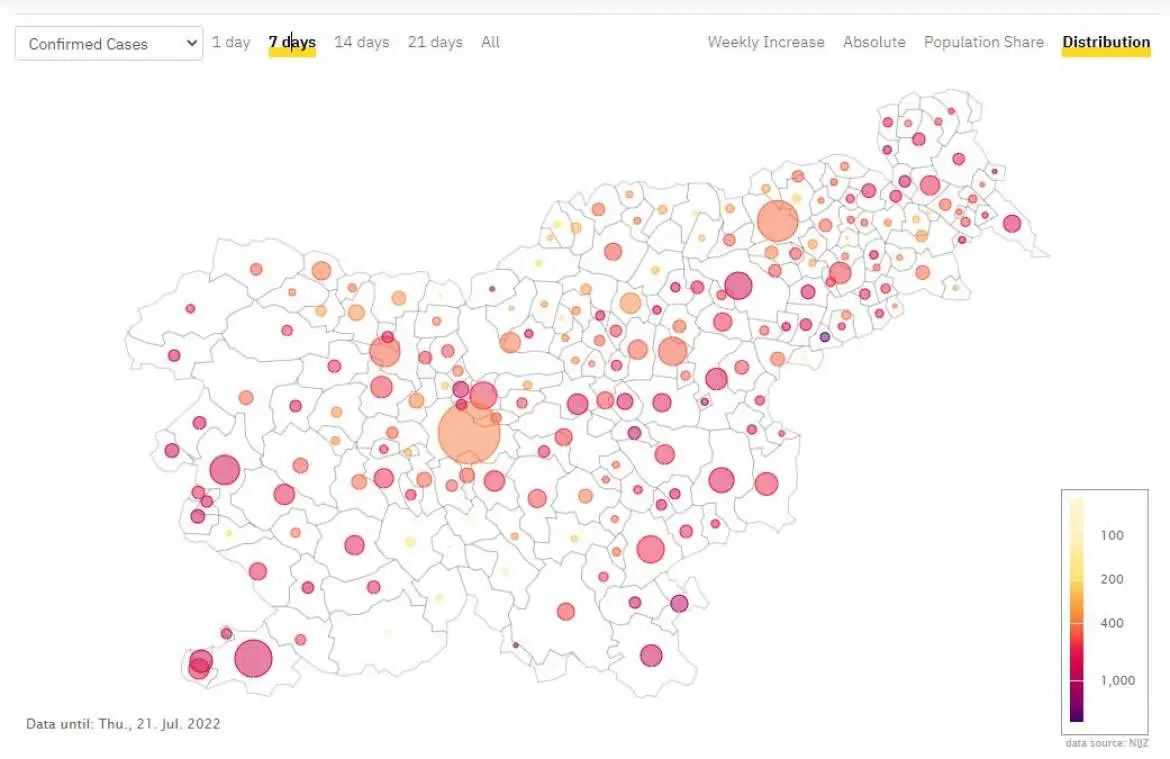Click the data source NIJZ text

[x=1107, y=743]
